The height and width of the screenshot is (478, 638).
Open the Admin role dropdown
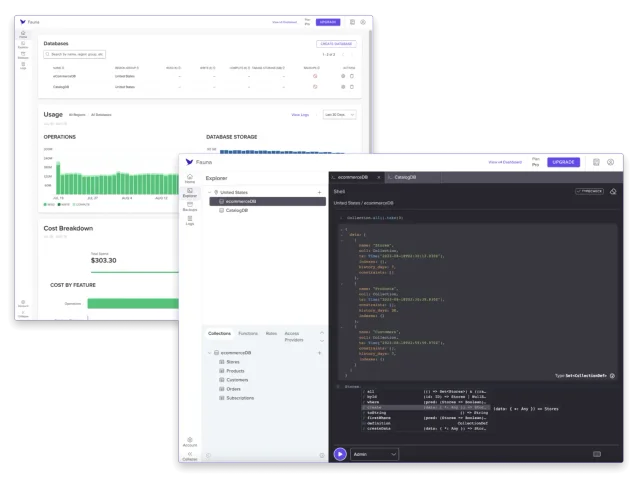[376, 453]
